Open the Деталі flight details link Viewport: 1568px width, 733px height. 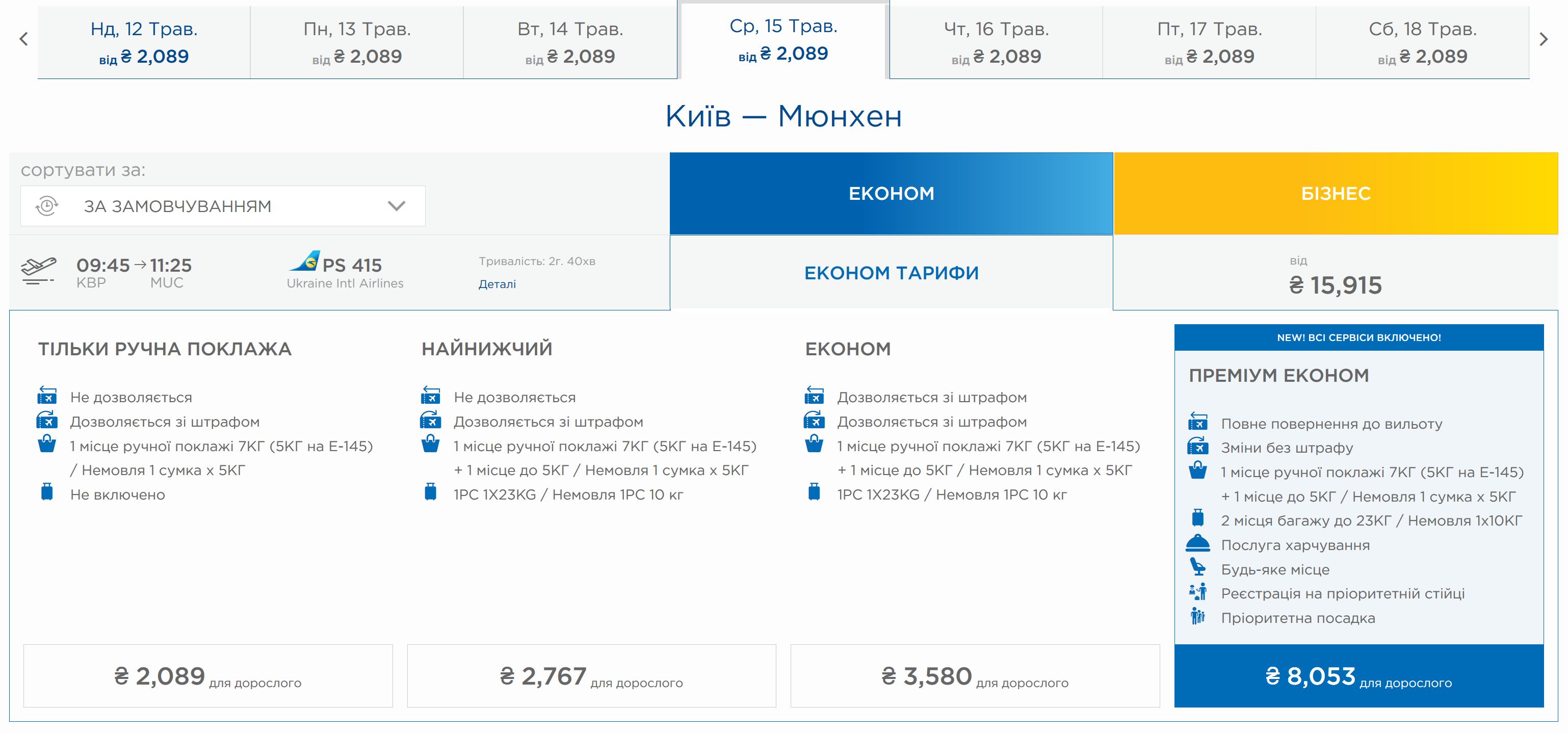[x=496, y=284]
